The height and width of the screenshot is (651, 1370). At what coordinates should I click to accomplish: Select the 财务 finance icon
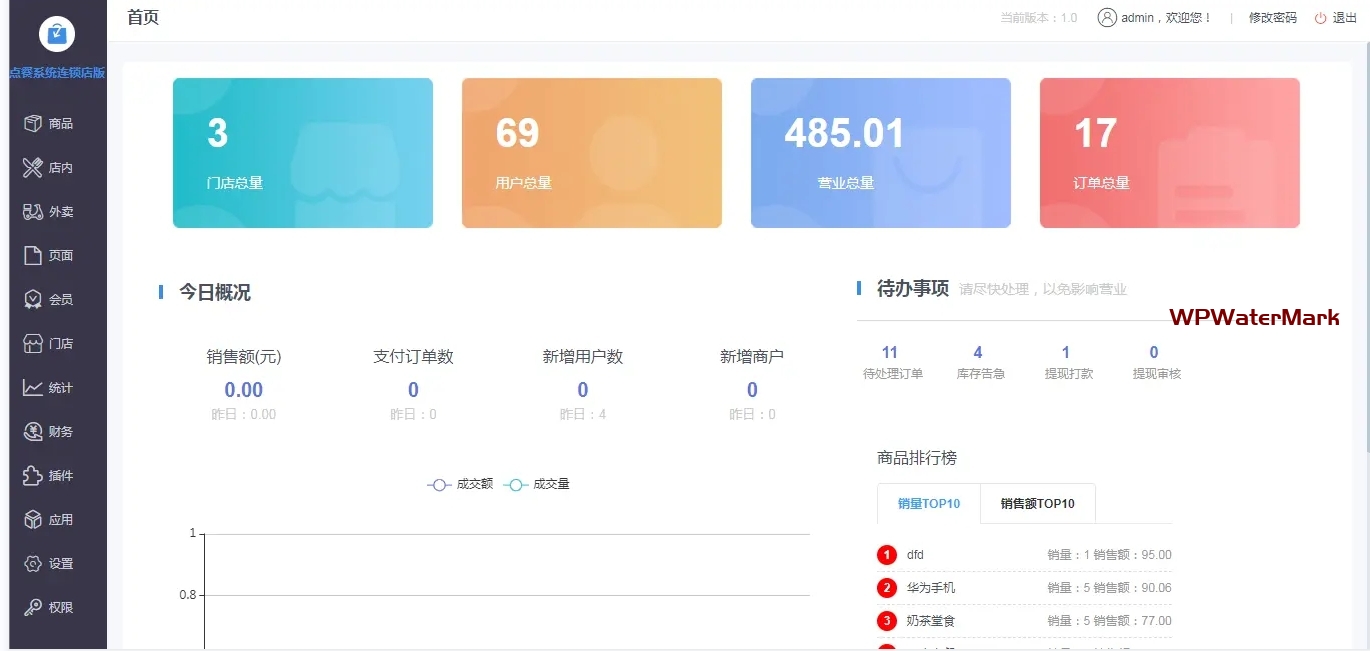coord(33,432)
